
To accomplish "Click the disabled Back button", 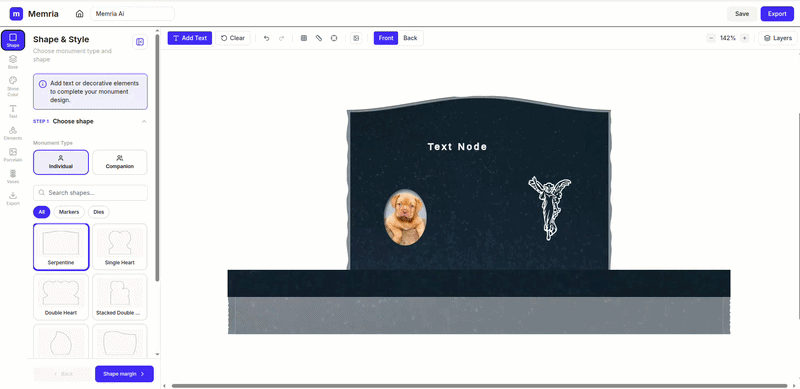I will (x=63, y=374).
